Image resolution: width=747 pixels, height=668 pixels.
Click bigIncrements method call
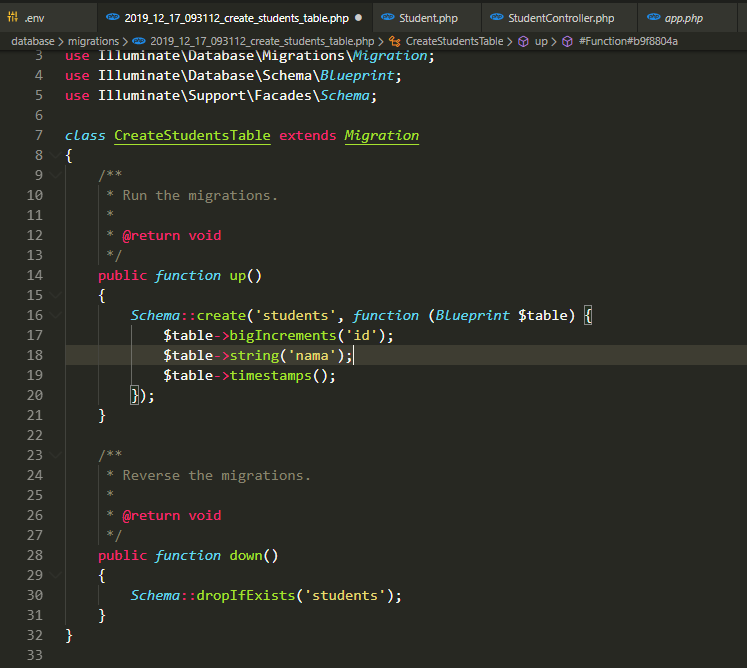(x=283, y=335)
